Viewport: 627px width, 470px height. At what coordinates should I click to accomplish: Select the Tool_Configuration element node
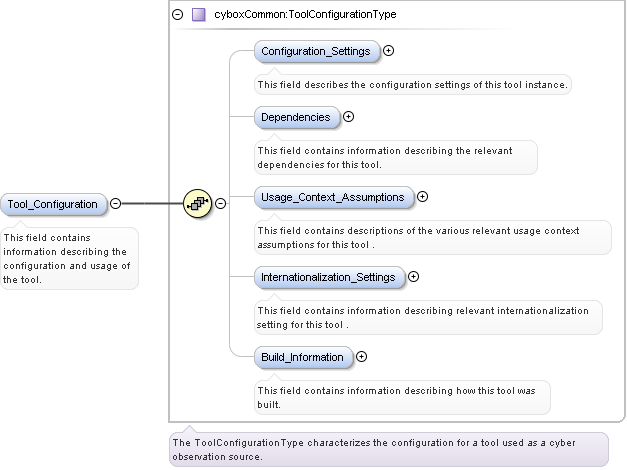pos(53,204)
